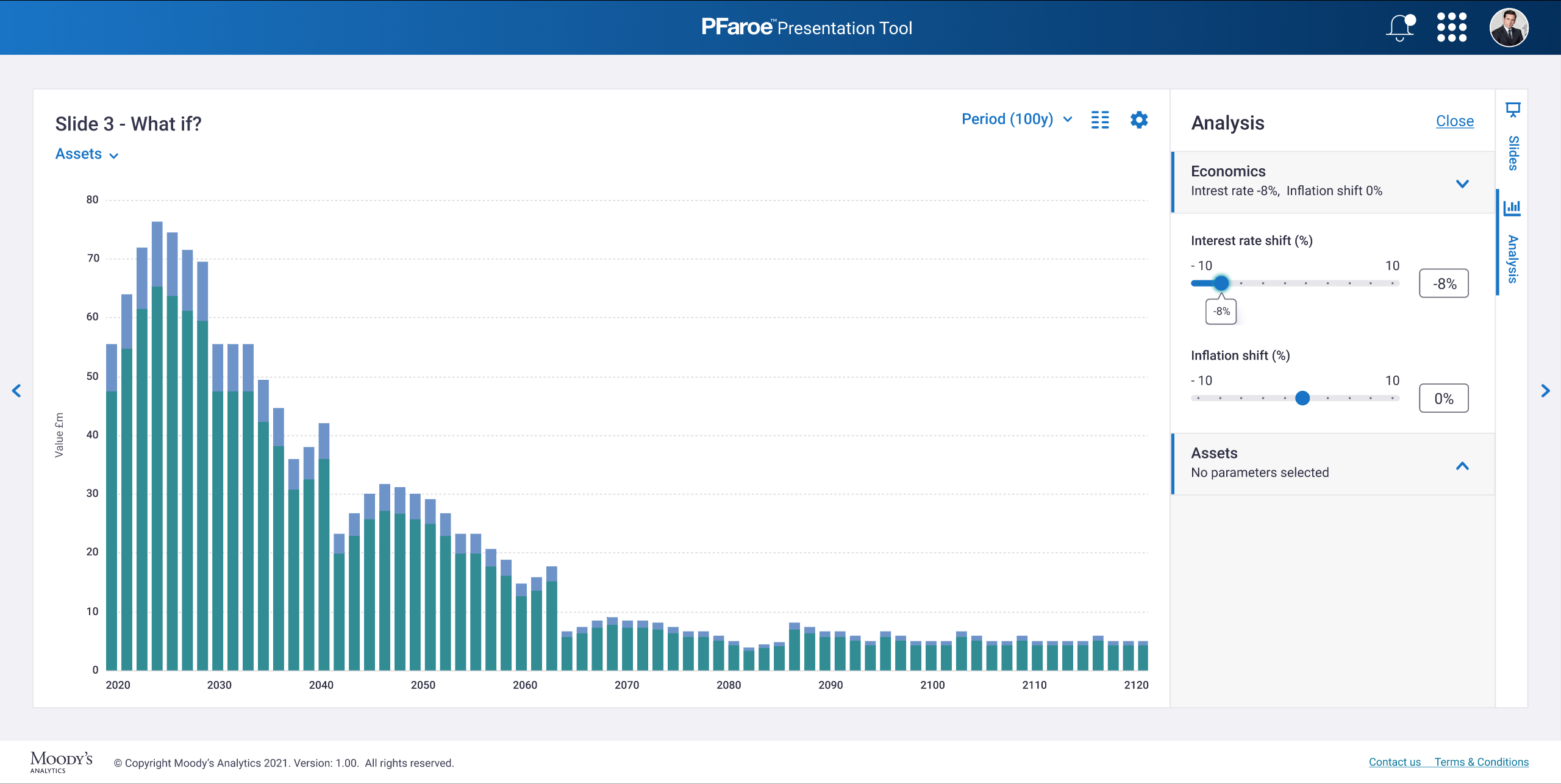The image size is (1561, 784).
Task: Open the Slides side tab
Action: click(1513, 153)
